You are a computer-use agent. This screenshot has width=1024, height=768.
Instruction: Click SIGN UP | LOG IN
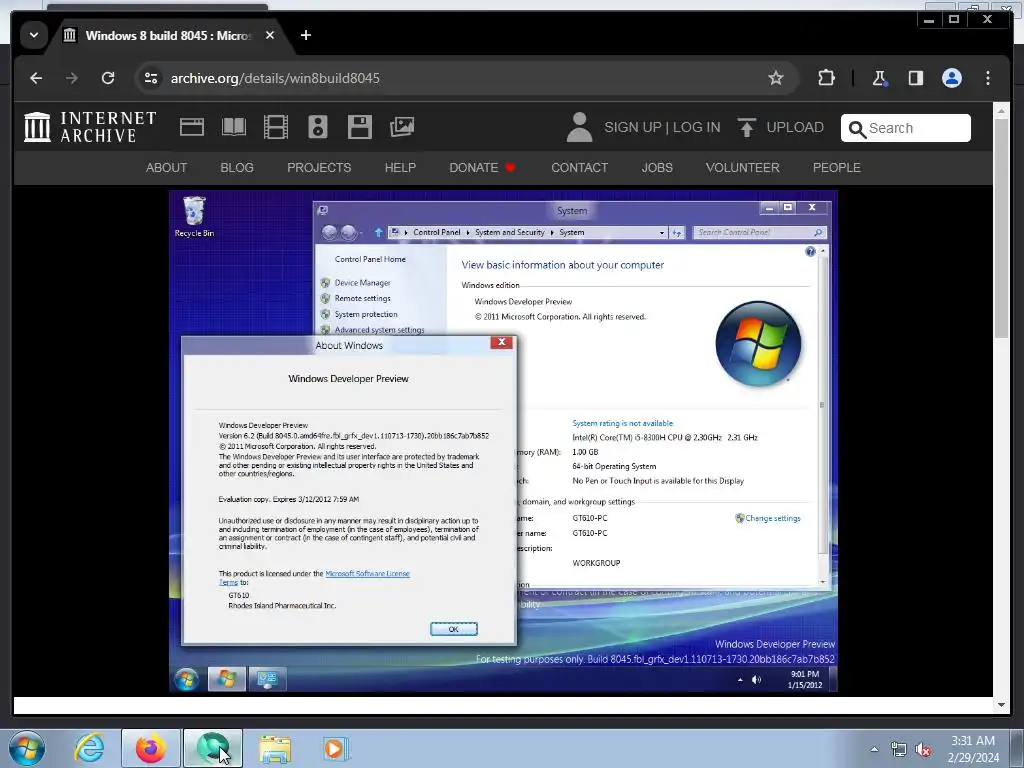(x=662, y=127)
